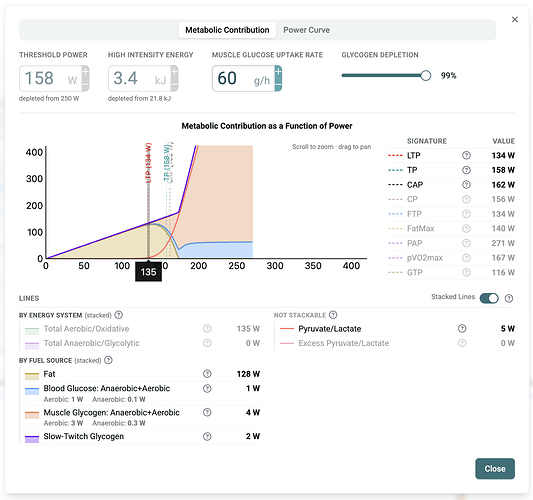Click the Close button
Viewport: 533px width, 500px height.
pyautogui.click(x=495, y=469)
